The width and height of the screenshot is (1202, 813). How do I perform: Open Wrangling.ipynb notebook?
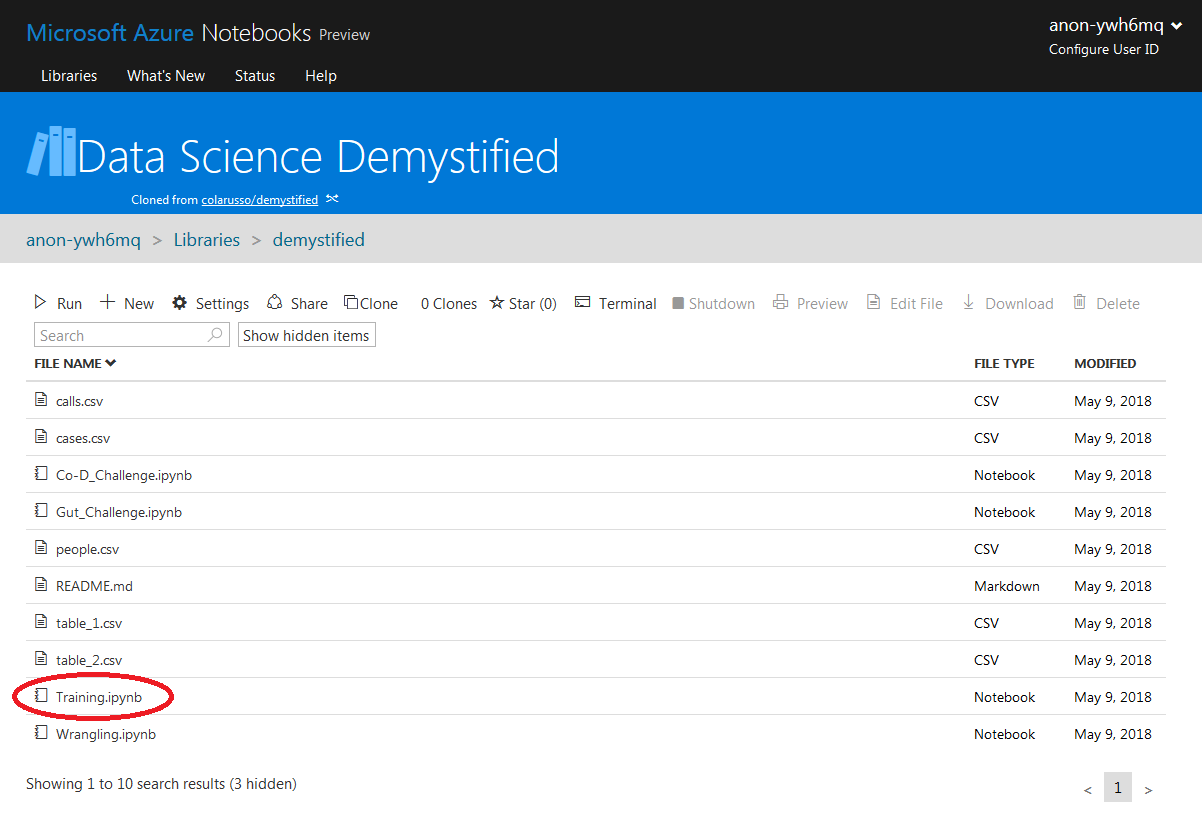(x=105, y=734)
